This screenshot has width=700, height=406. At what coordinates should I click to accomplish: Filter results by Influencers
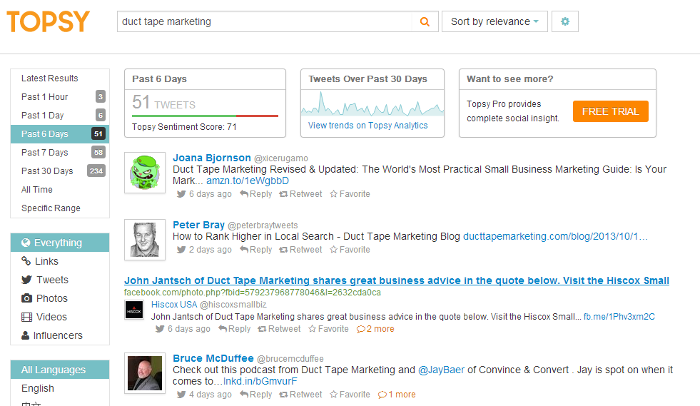click(60, 335)
